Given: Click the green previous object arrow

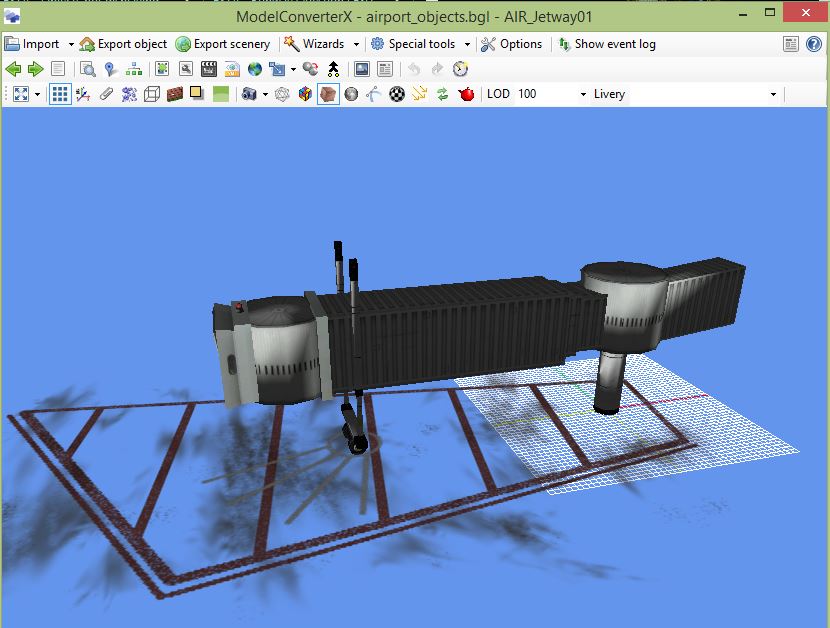Looking at the screenshot, I should 13,69.
